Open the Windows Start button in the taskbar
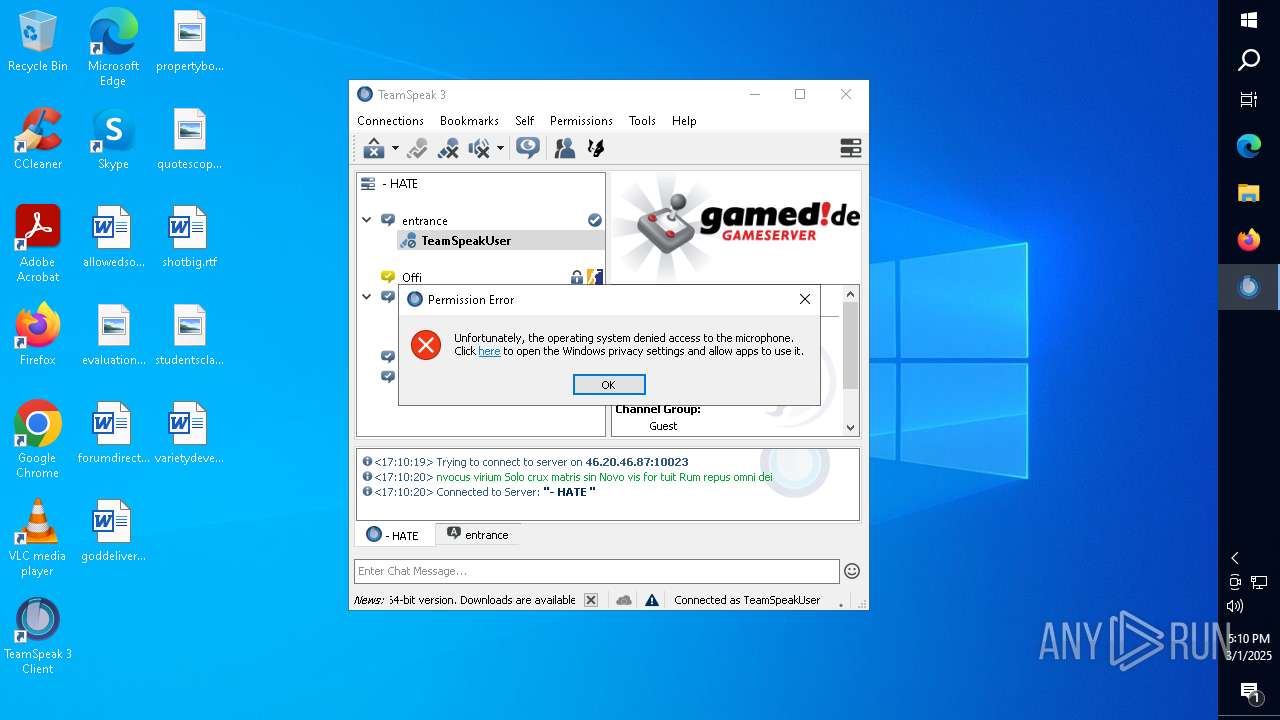The width and height of the screenshot is (1280, 720). pyautogui.click(x=1249, y=19)
